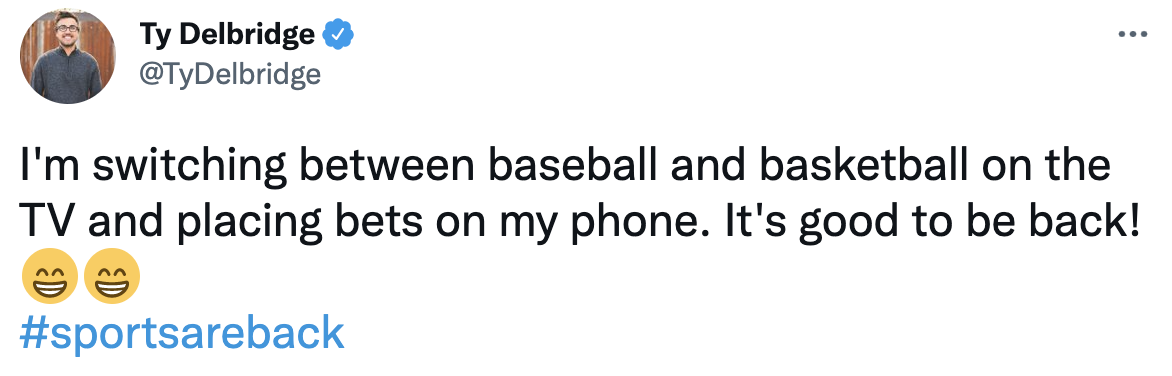Click the blue verified badge
Image resolution: width=1172 pixels, height=376 pixels.
(337, 34)
